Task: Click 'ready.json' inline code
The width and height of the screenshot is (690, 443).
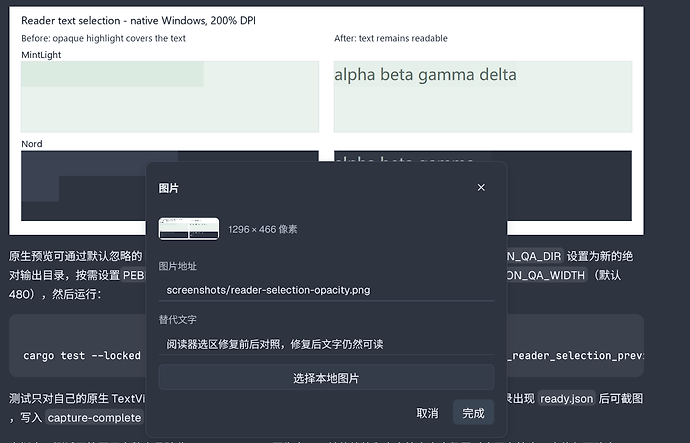Action: (x=566, y=399)
